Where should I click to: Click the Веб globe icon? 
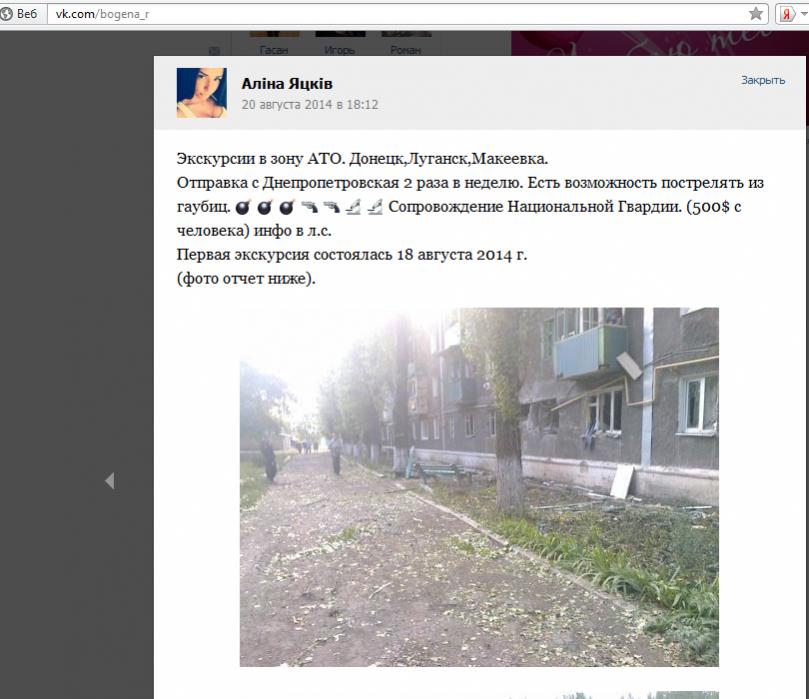click(x=6, y=14)
